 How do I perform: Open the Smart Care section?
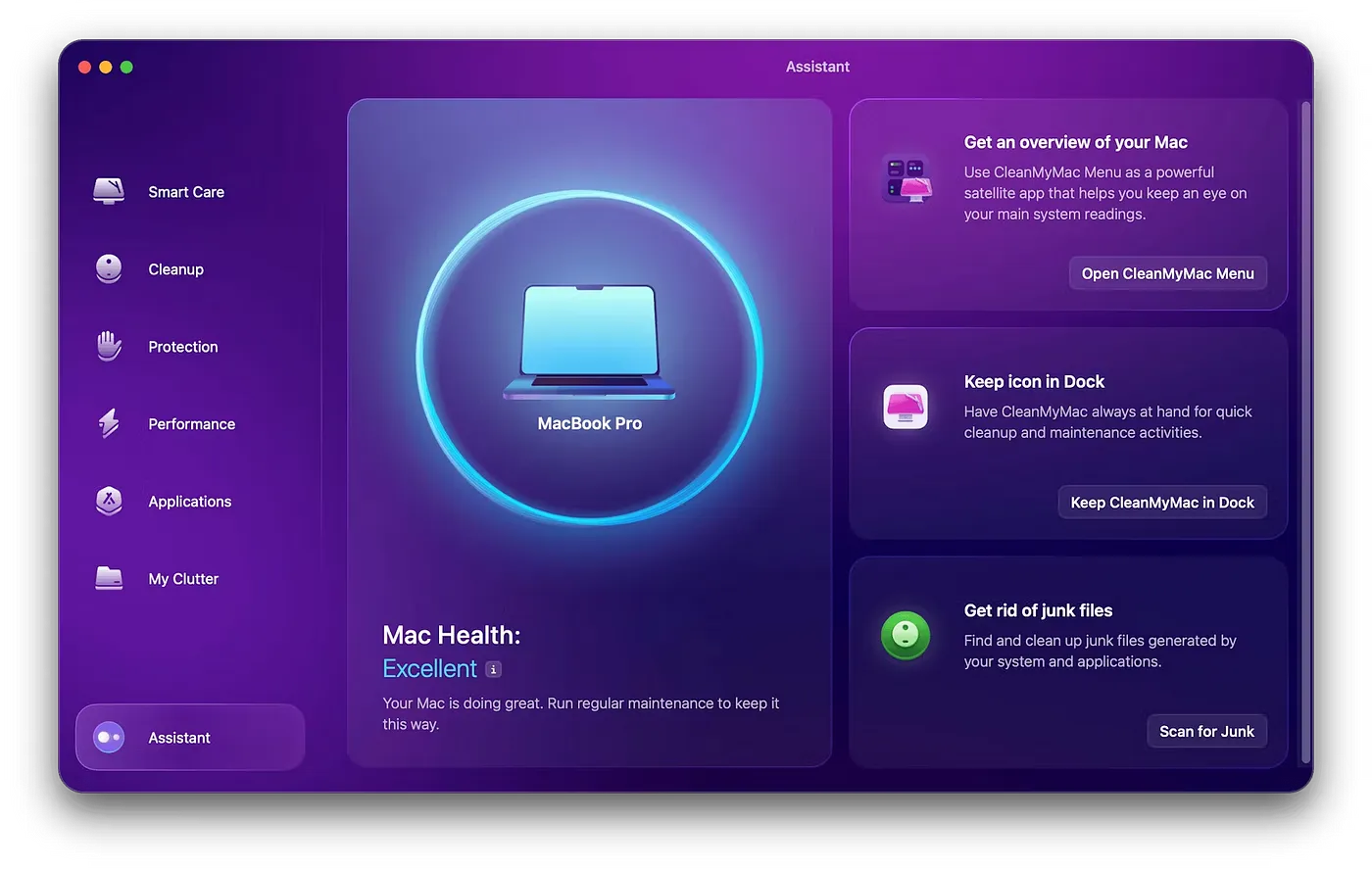190,192
